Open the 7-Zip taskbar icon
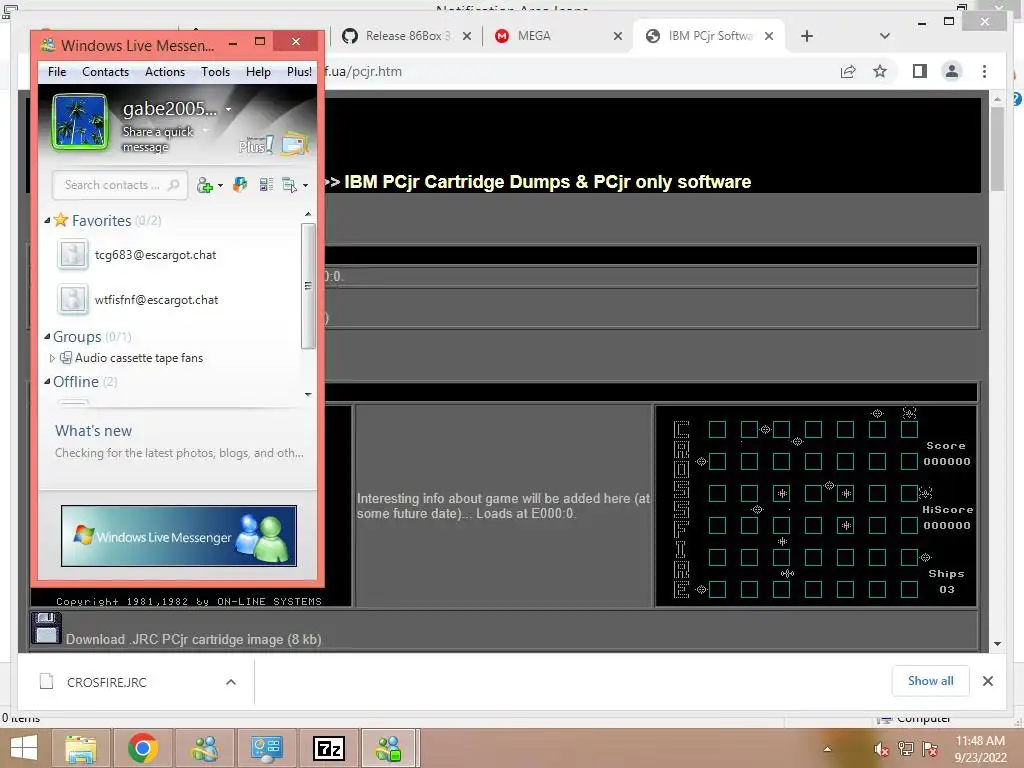Screen dimensions: 1024x768 tap(328, 748)
